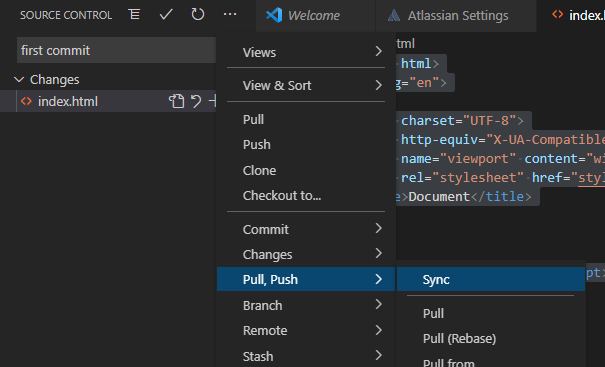The width and height of the screenshot is (605, 367).
Task: Open the More Actions ellipsis menu
Action: (x=230, y=15)
